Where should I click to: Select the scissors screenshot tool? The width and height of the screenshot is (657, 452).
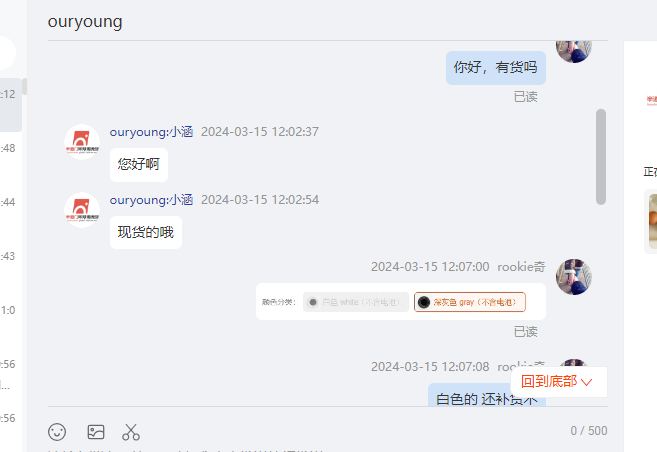pos(131,432)
